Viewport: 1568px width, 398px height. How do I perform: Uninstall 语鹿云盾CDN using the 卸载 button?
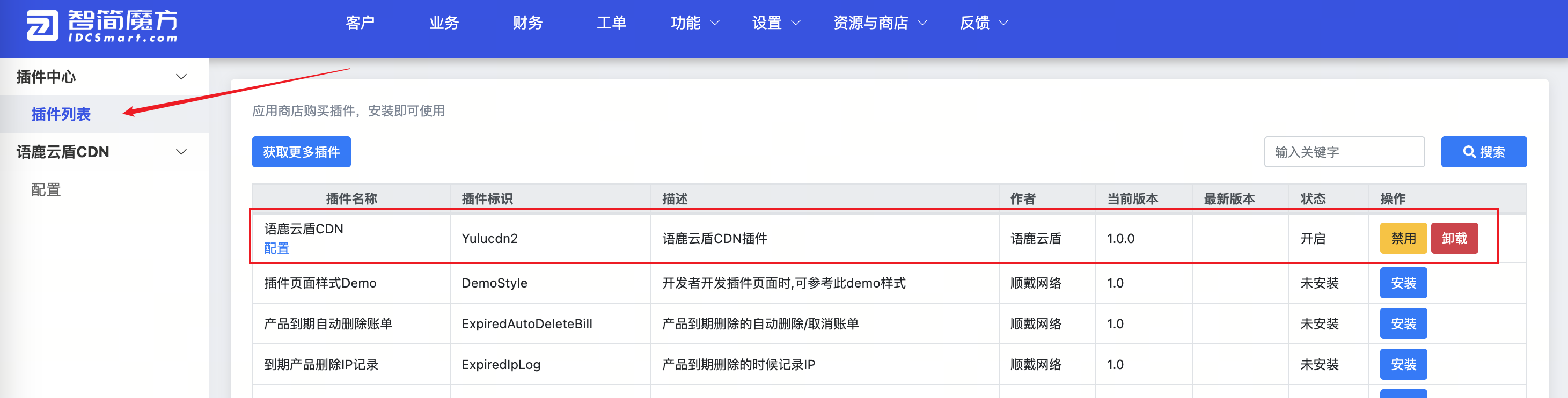click(x=1454, y=238)
